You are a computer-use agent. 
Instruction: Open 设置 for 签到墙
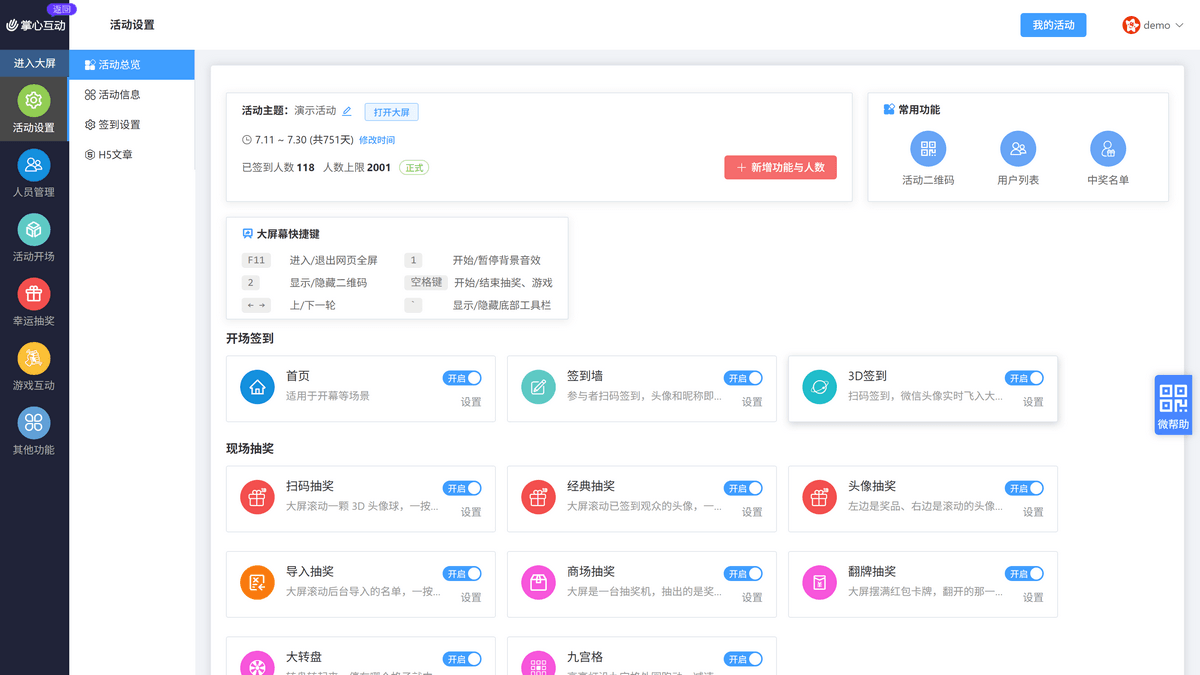[x=752, y=402]
